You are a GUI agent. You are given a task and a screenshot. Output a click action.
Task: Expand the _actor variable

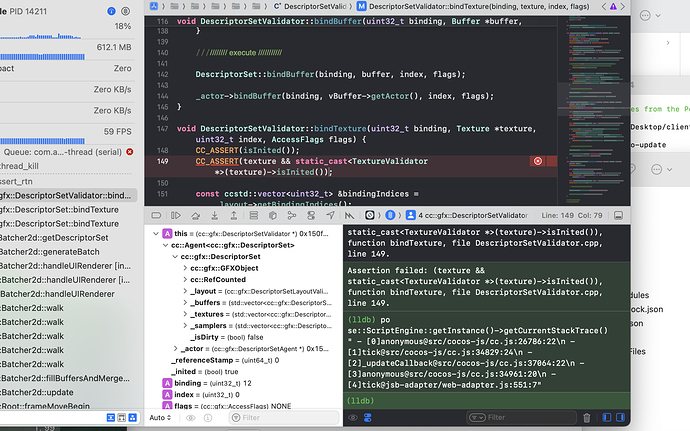click(x=175, y=349)
